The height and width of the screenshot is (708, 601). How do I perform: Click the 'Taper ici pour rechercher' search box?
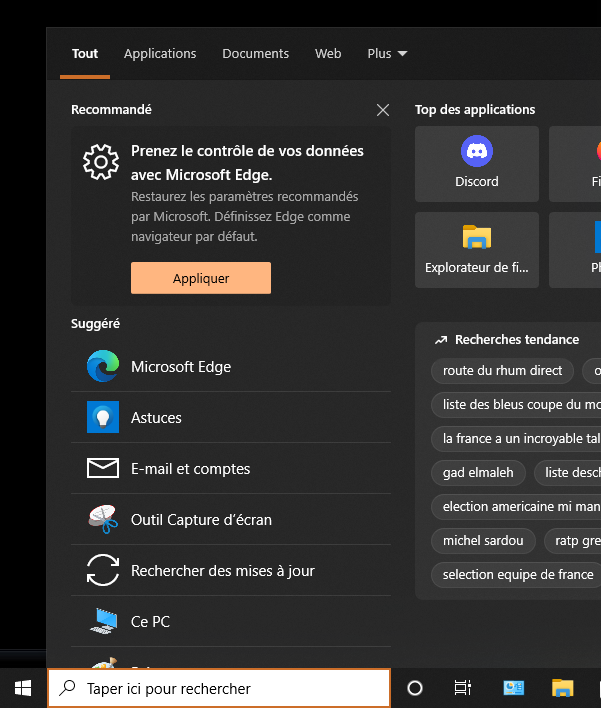(220, 688)
